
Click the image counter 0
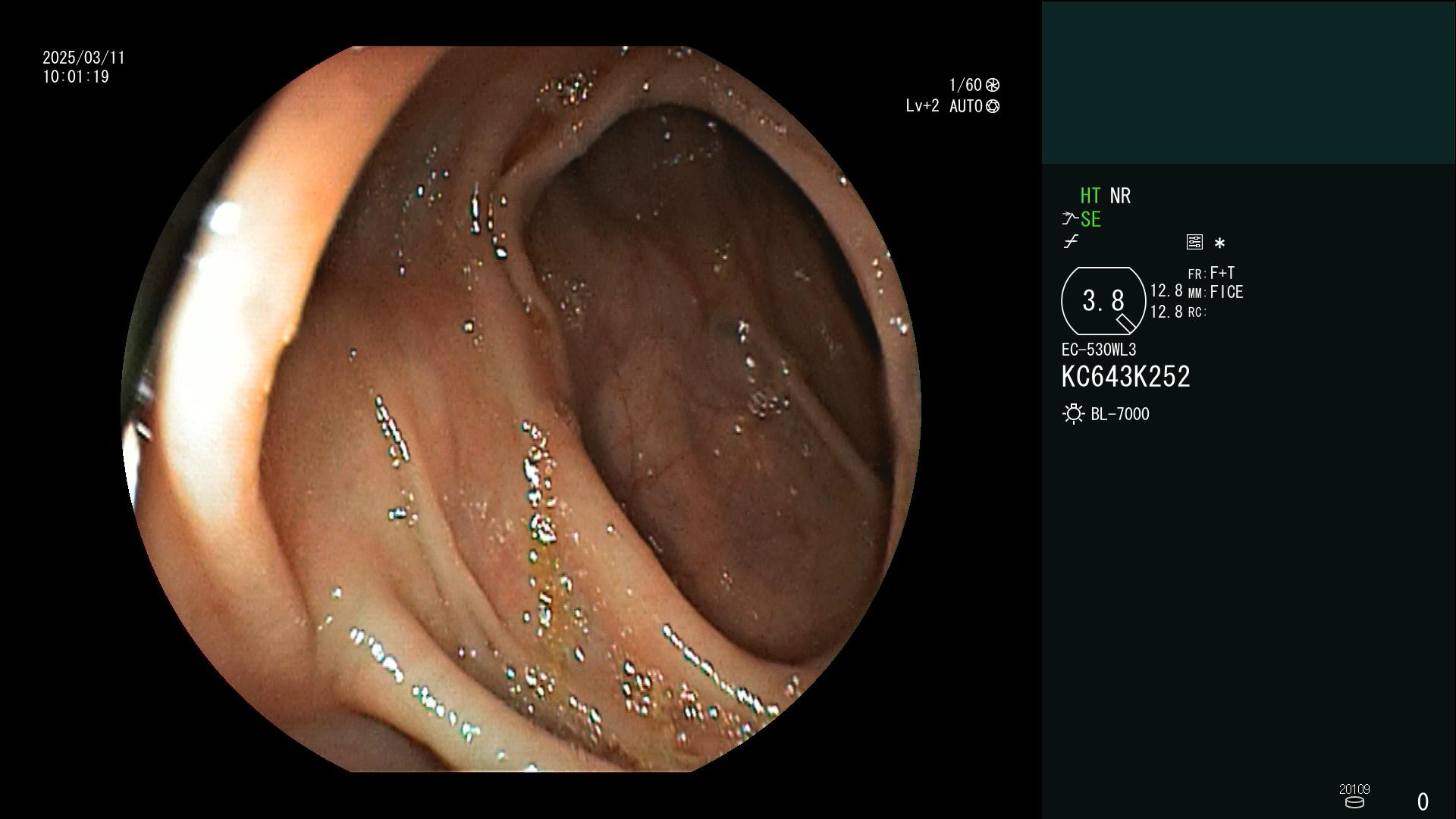tap(1423, 802)
